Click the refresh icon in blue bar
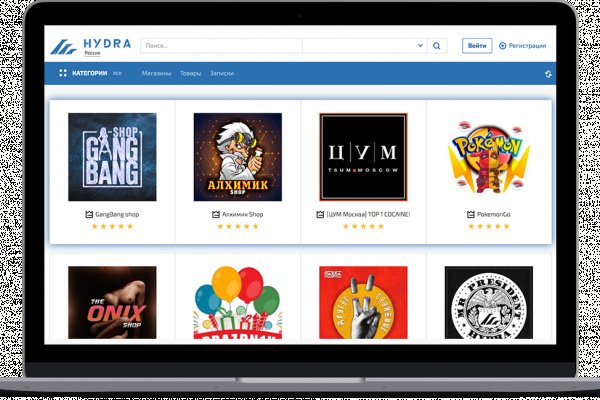600x400 pixels. point(547,73)
